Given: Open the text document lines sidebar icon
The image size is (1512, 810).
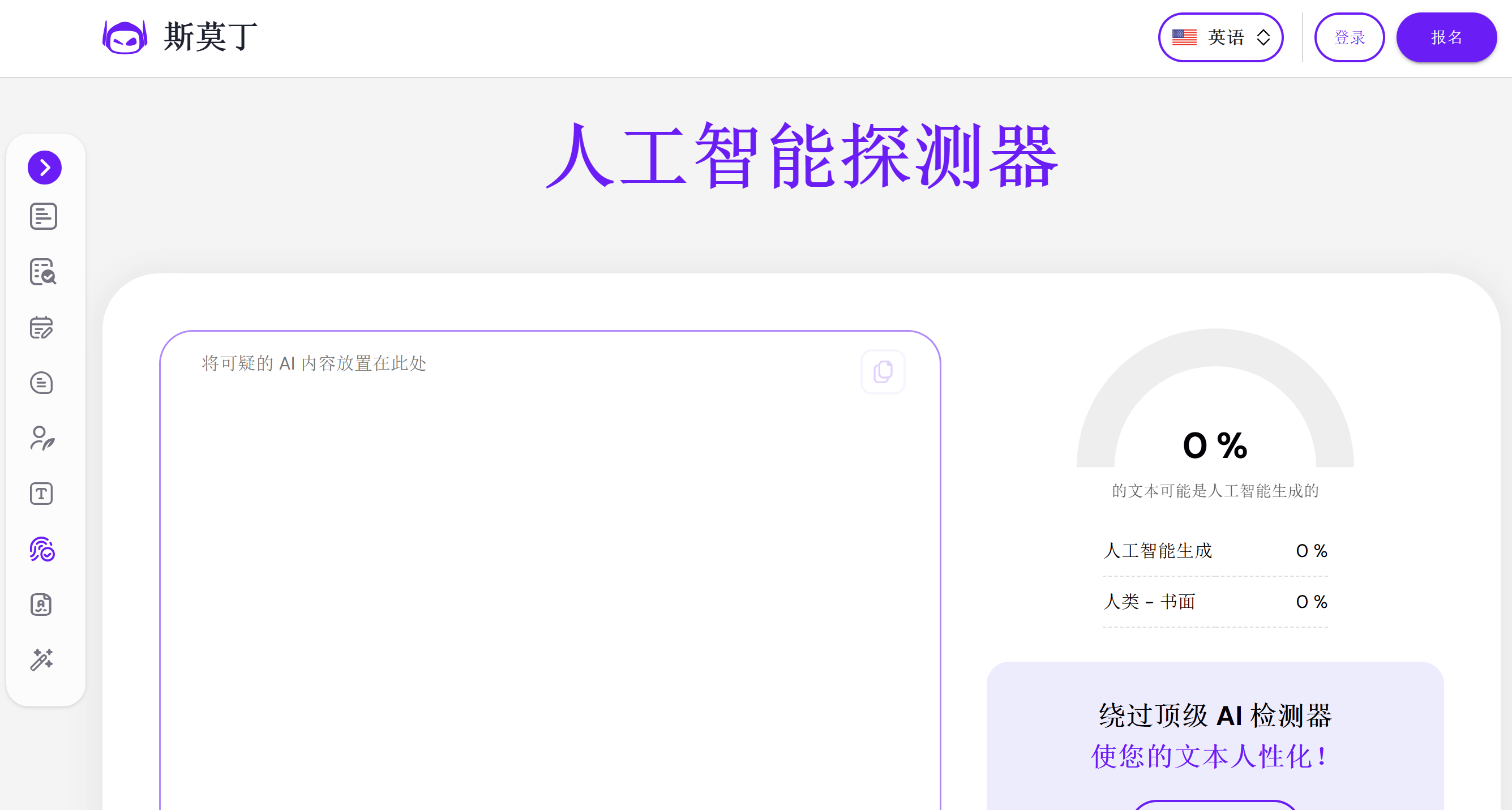Looking at the screenshot, I should coord(44,217).
